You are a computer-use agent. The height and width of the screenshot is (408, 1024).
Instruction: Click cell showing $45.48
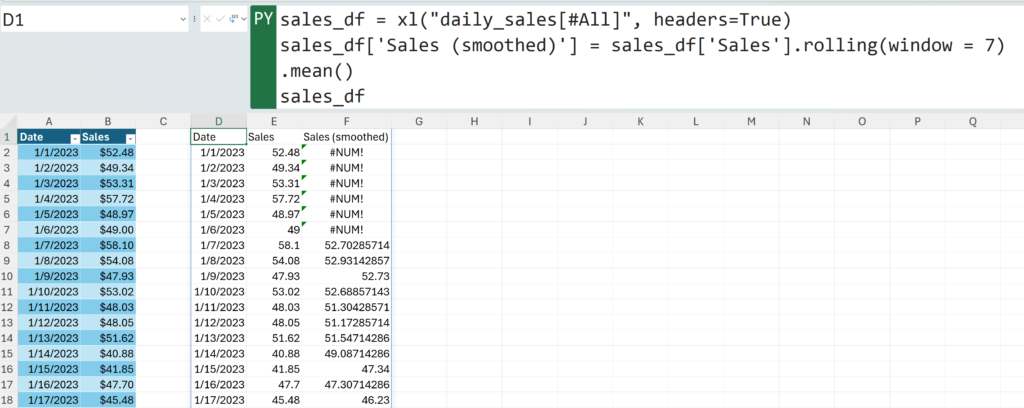108,400
